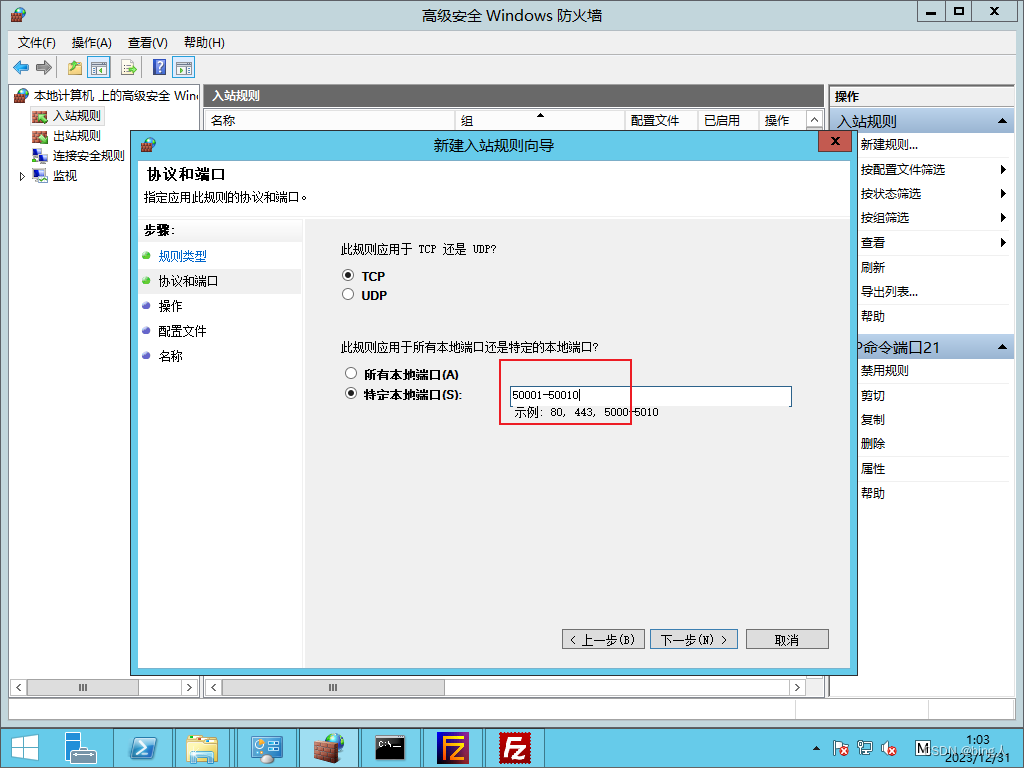Open the Command Prompt taskbar icon
Image resolution: width=1024 pixels, height=768 pixels.
tap(391, 748)
